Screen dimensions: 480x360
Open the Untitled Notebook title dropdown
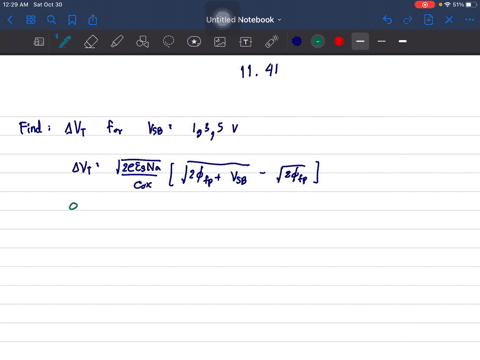pos(244,20)
